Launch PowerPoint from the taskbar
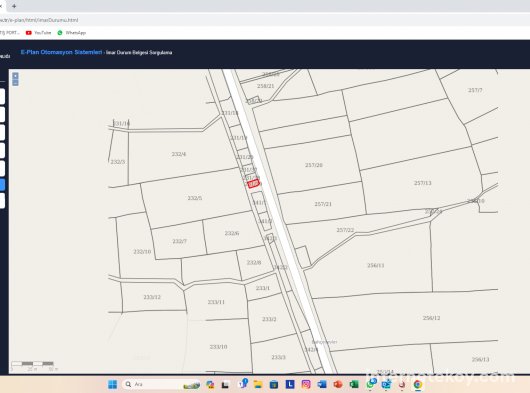Viewport: 530px width, 393px height. [x=338, y=384]
